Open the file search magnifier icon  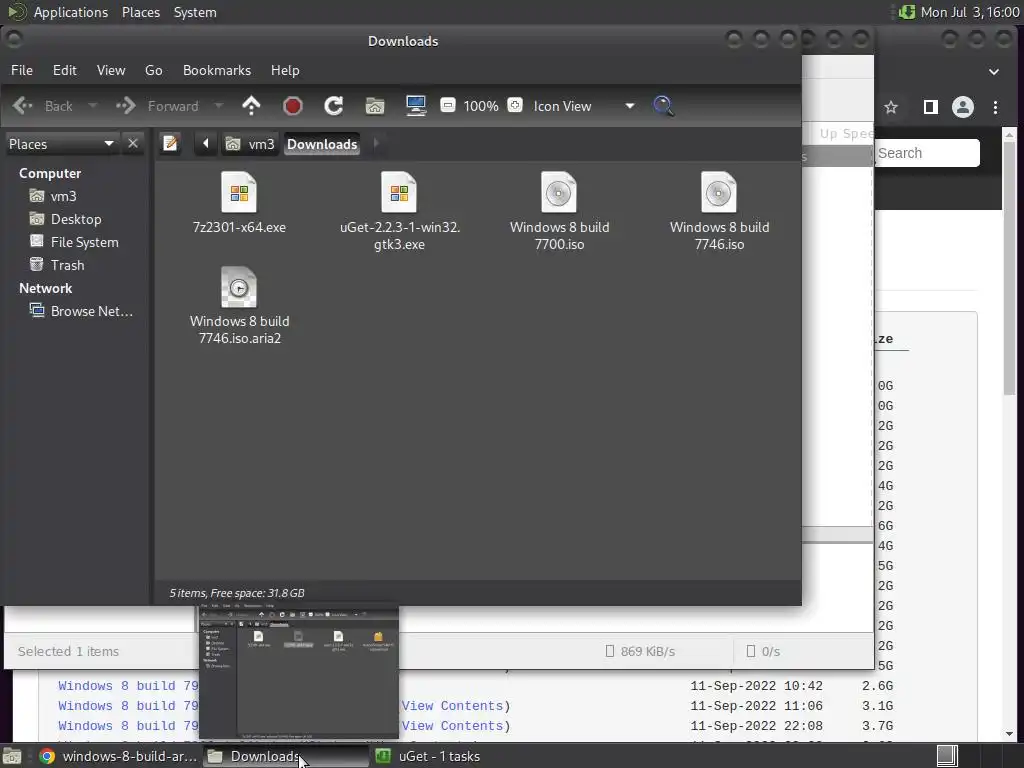point(663,106)
